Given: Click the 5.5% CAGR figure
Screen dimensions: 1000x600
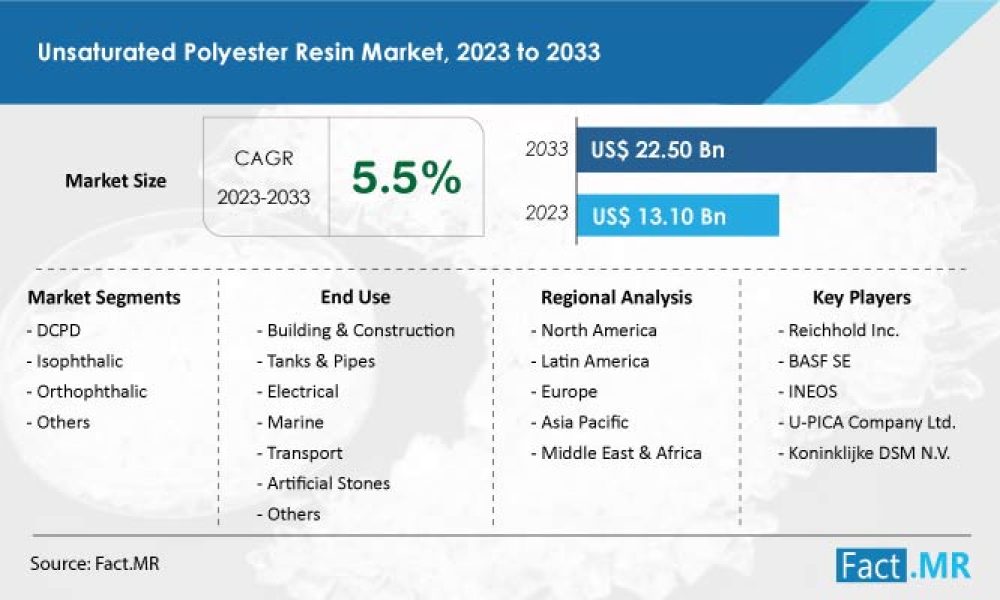Looking at the screenshot, I should point(406,179).
